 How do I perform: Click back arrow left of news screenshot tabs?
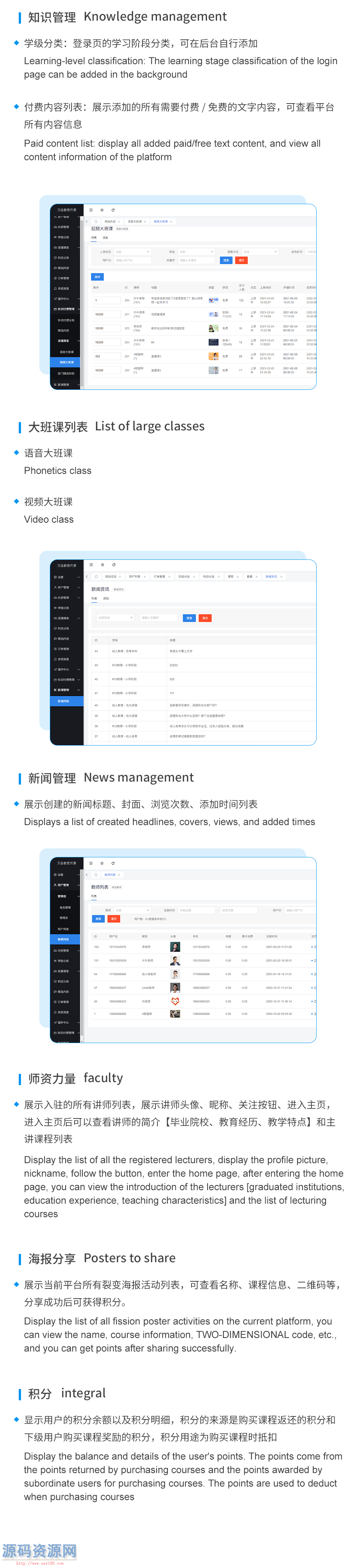(x=87, y=576)
